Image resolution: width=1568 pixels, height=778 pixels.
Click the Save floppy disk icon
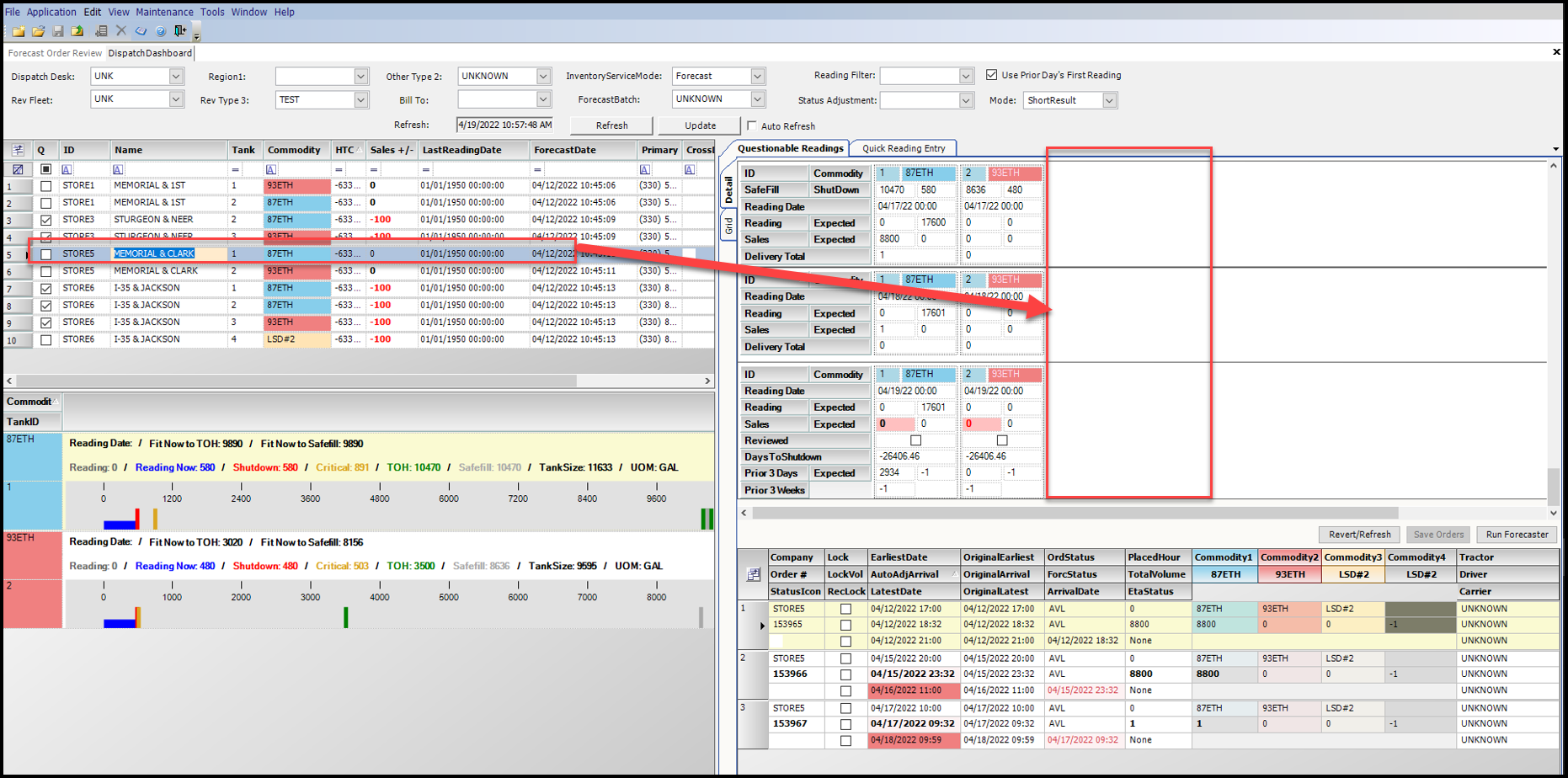[x=58, y=31]
